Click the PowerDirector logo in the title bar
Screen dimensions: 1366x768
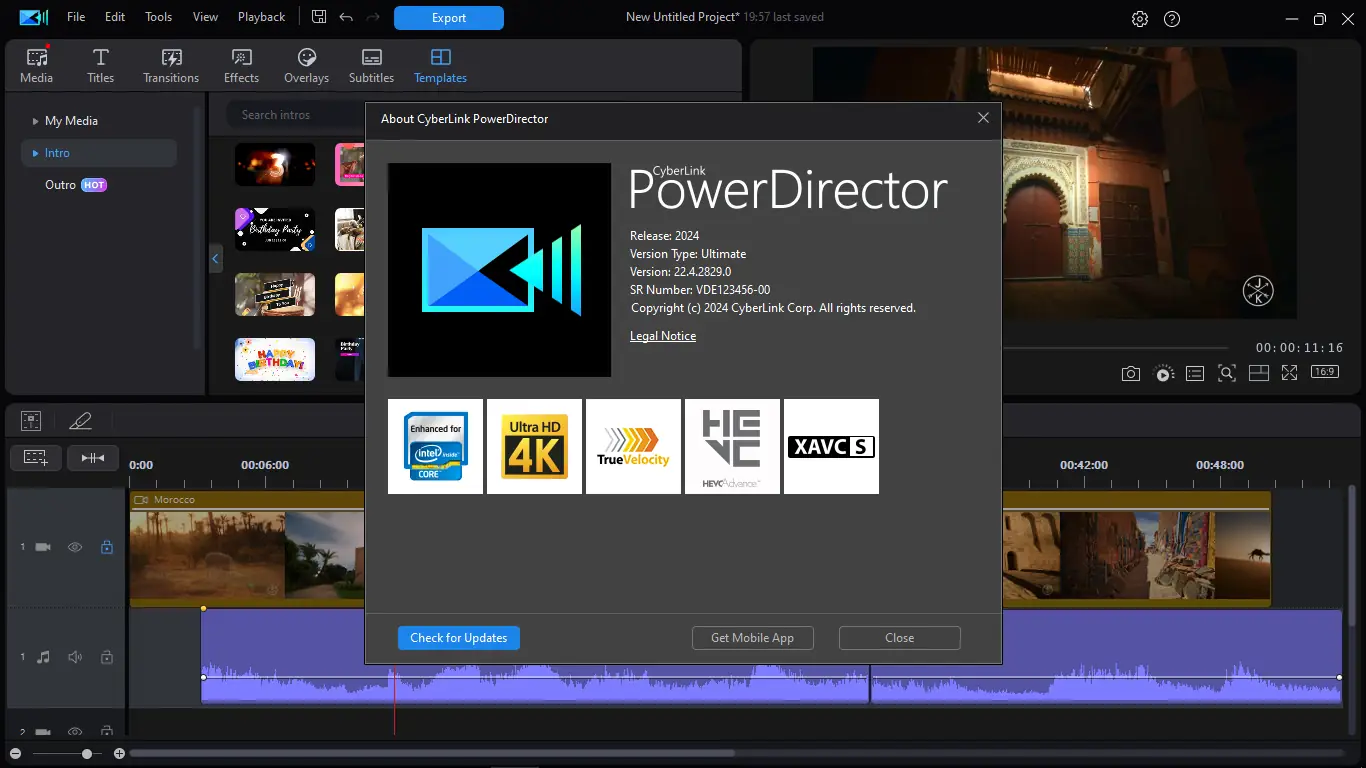pos(33,17)
